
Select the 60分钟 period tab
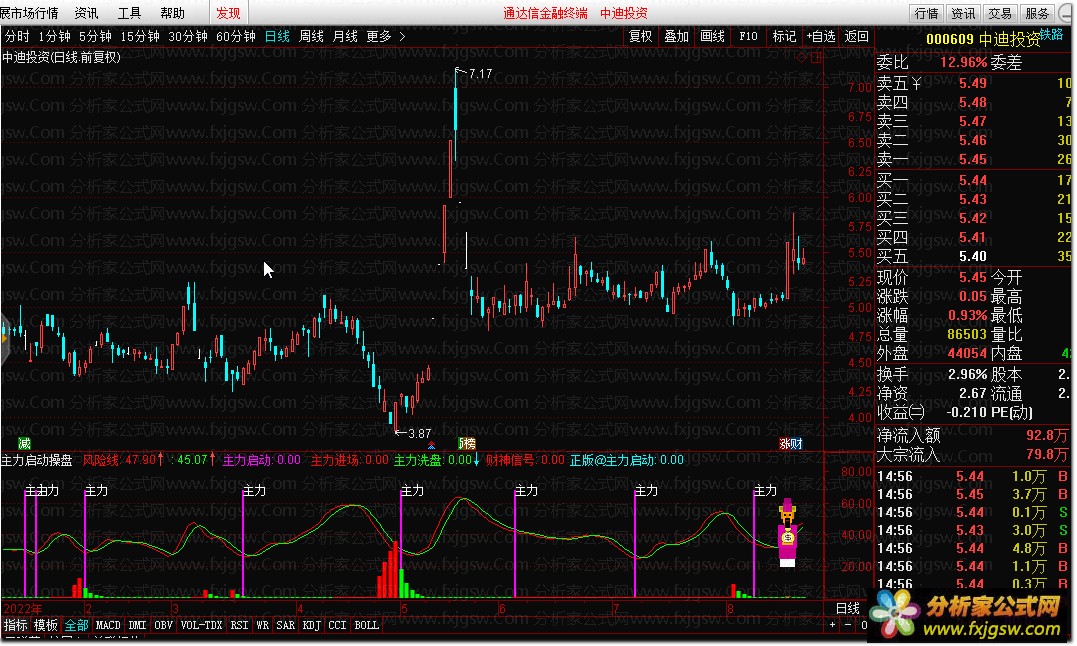pos(236,36)
